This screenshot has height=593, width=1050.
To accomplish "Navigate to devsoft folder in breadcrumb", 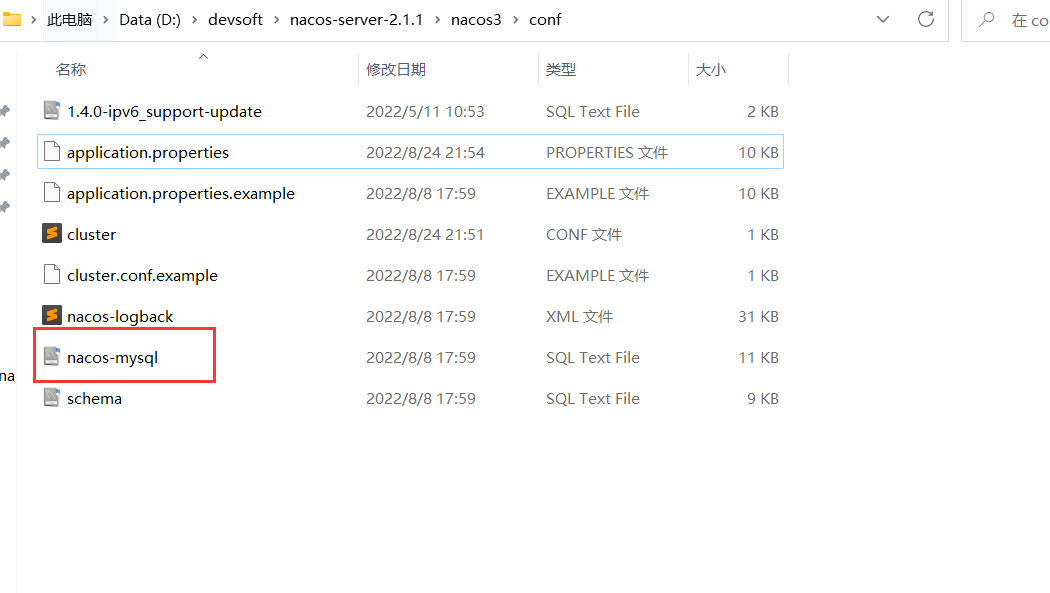I will point(235,20).
